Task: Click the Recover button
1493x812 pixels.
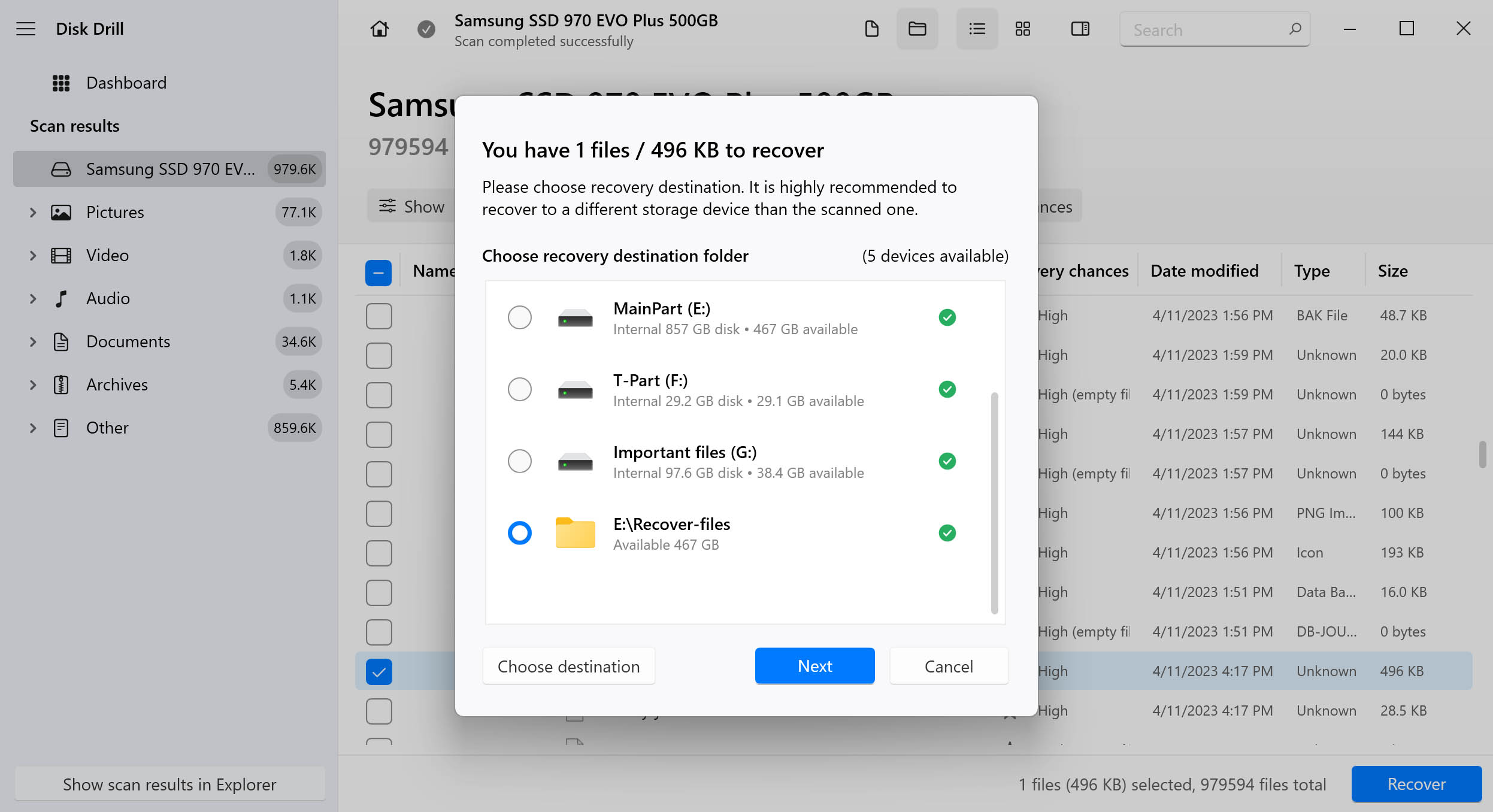Action: click(x=1416, y=784)
